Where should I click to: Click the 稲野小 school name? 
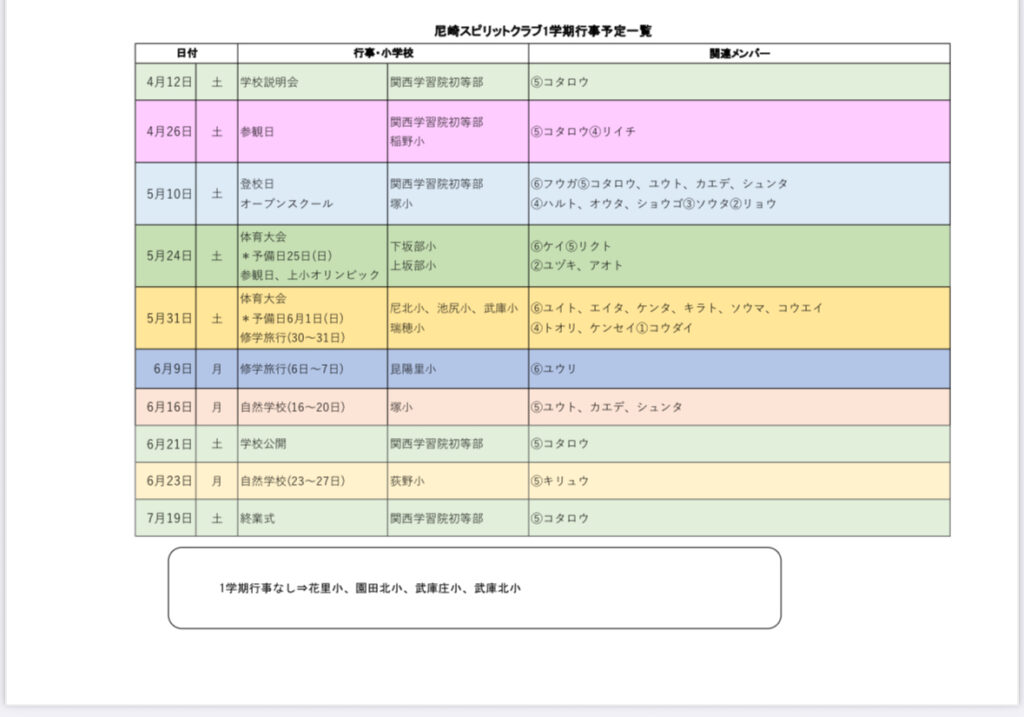coord(408,141)
